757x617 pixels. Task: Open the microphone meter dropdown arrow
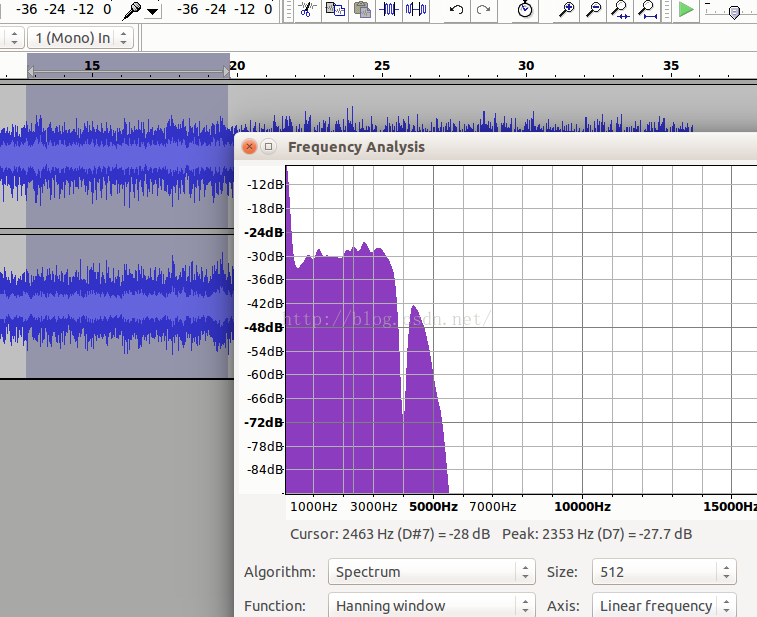[x=152, y=11]
